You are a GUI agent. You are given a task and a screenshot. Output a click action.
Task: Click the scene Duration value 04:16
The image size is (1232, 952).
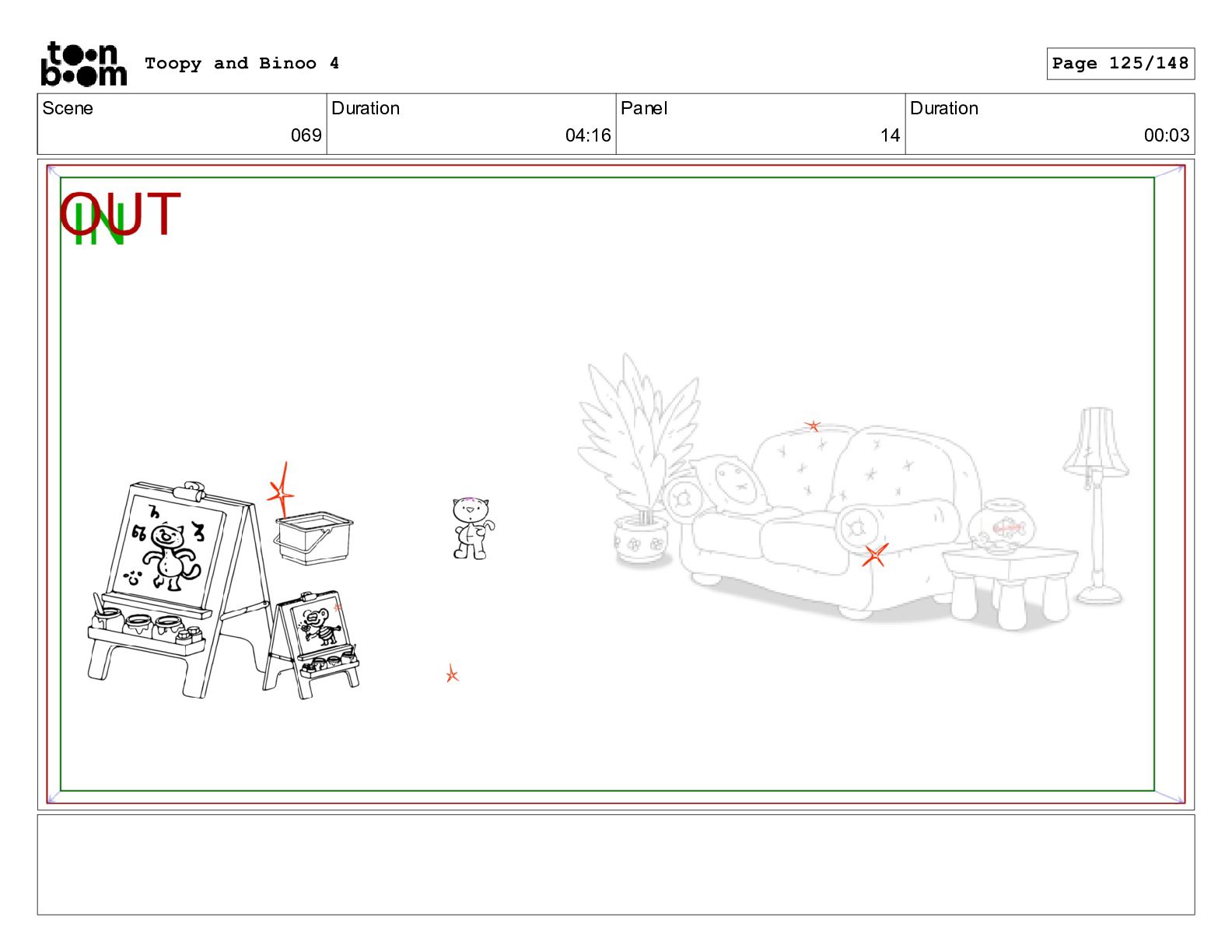click(588, 135)
